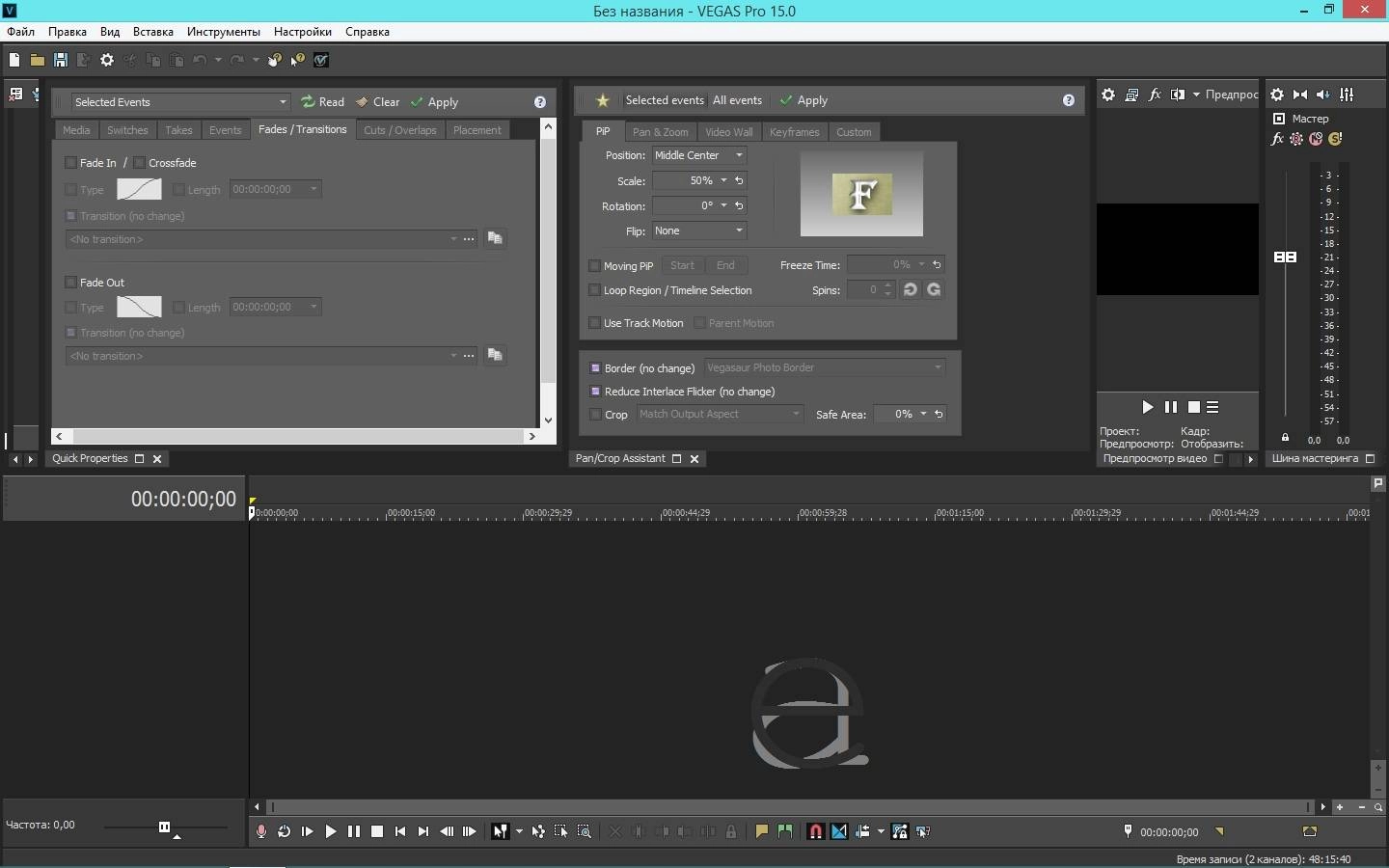Click the dim output speaker icon

tap(1323, 95)
